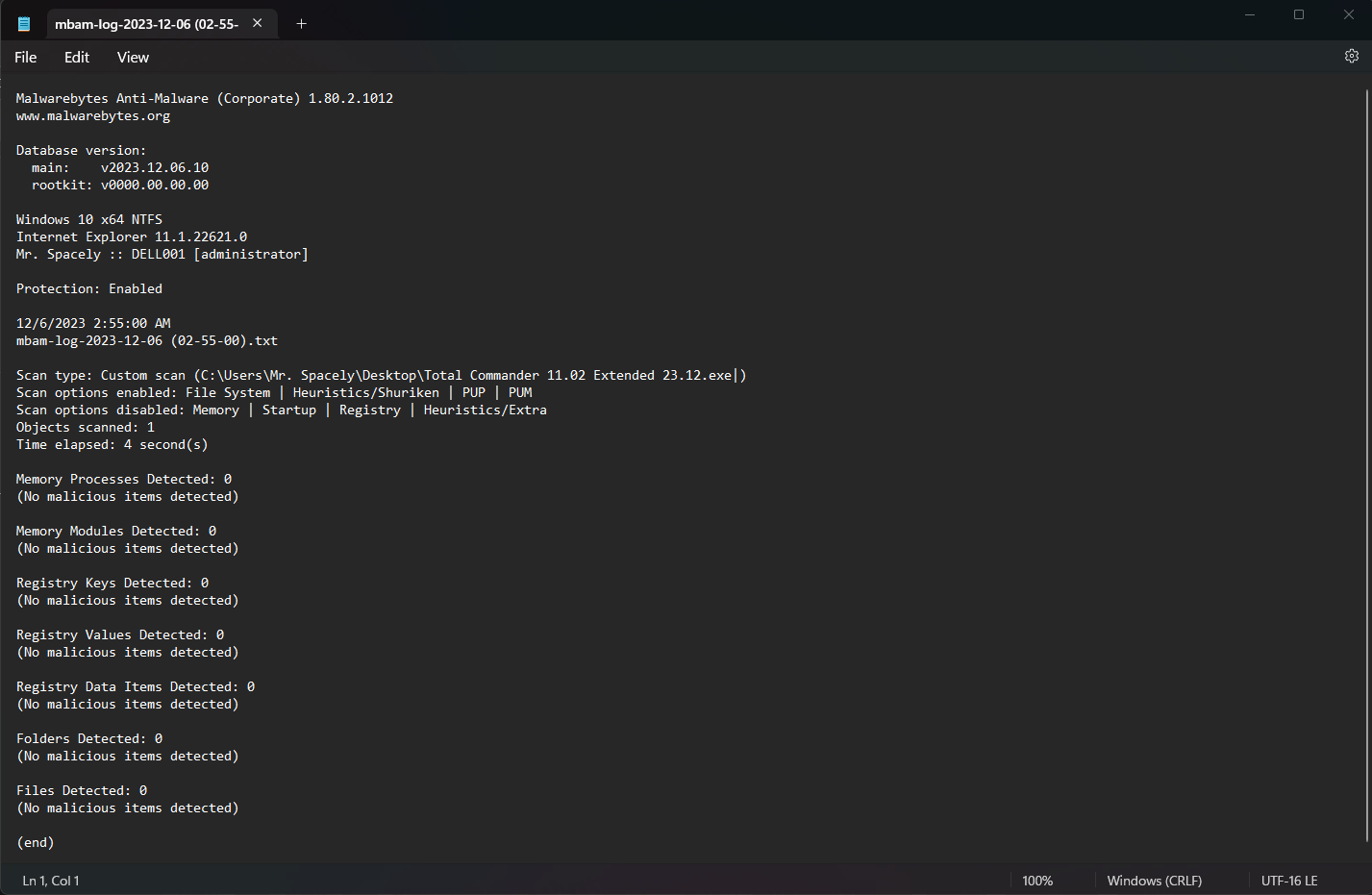Close the Notepad window

click(x=1348, y=14)
